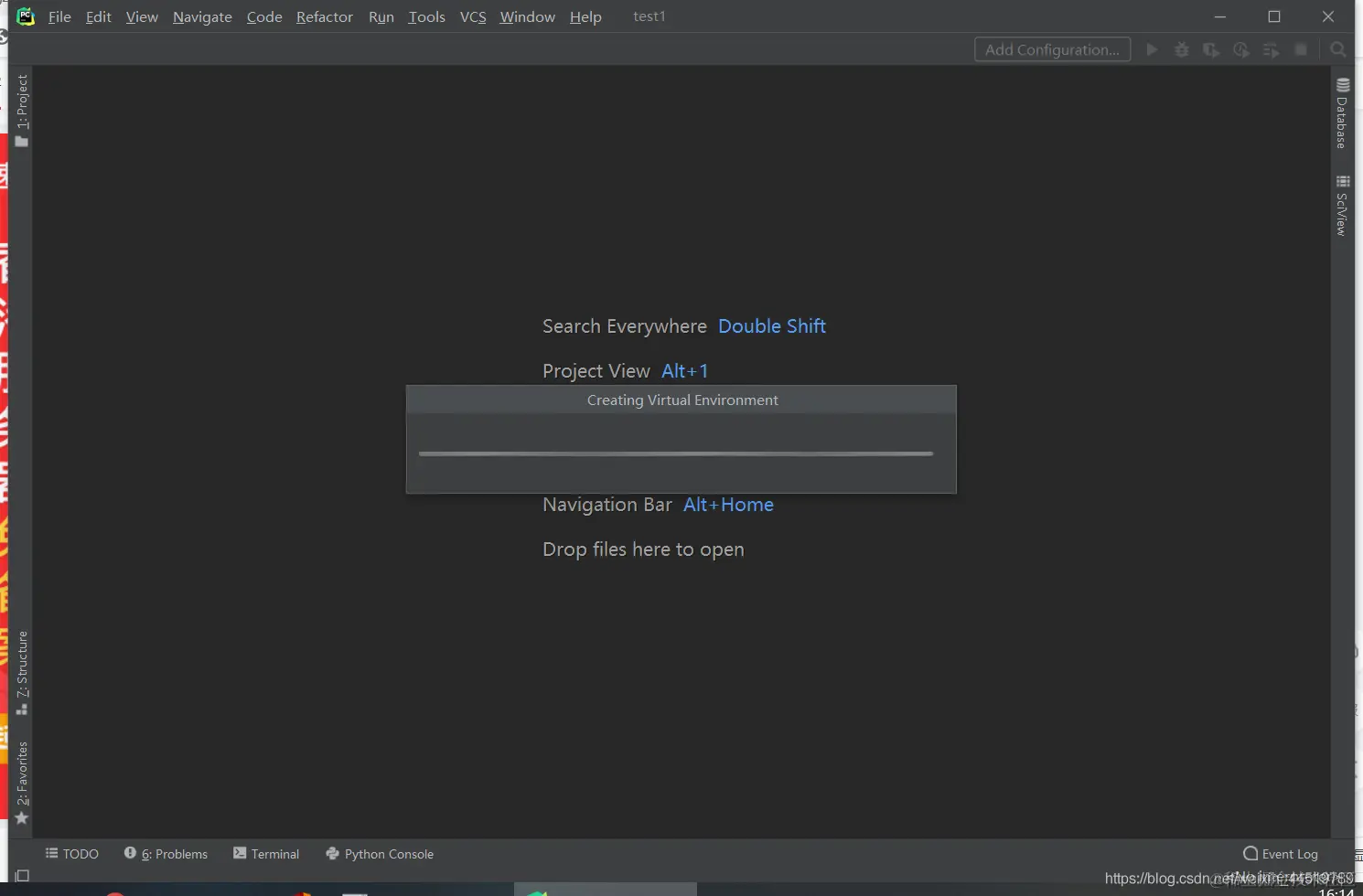This screenshot has width=1363, height=896.
Task: Show the 6: Problems tool window
Action: (x=166, y=854)
